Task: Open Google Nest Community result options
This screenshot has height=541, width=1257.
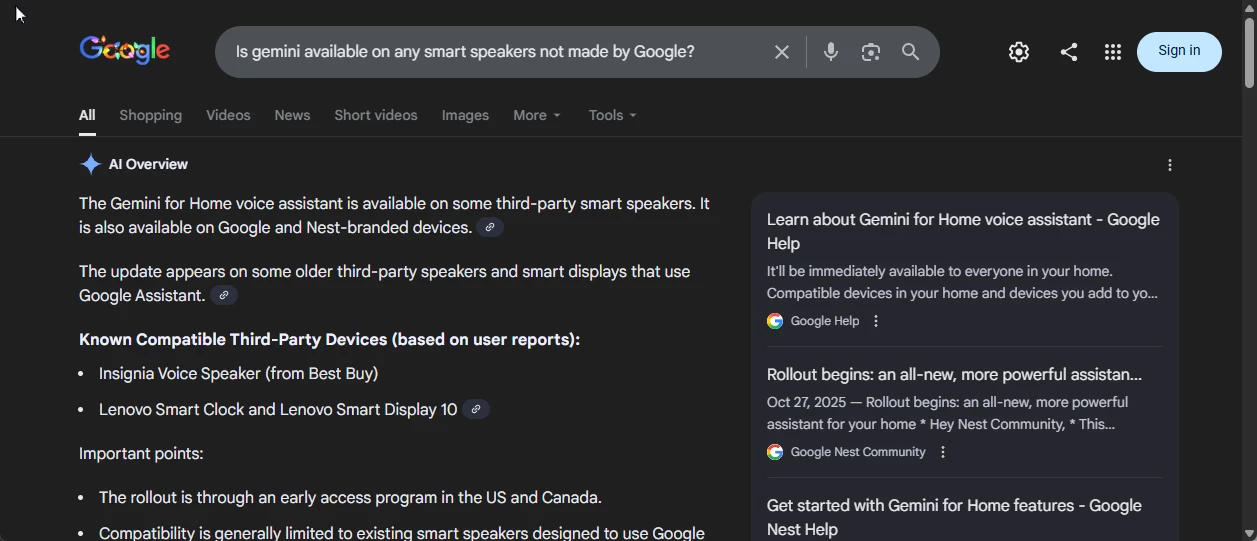Action: click(943, 452)
